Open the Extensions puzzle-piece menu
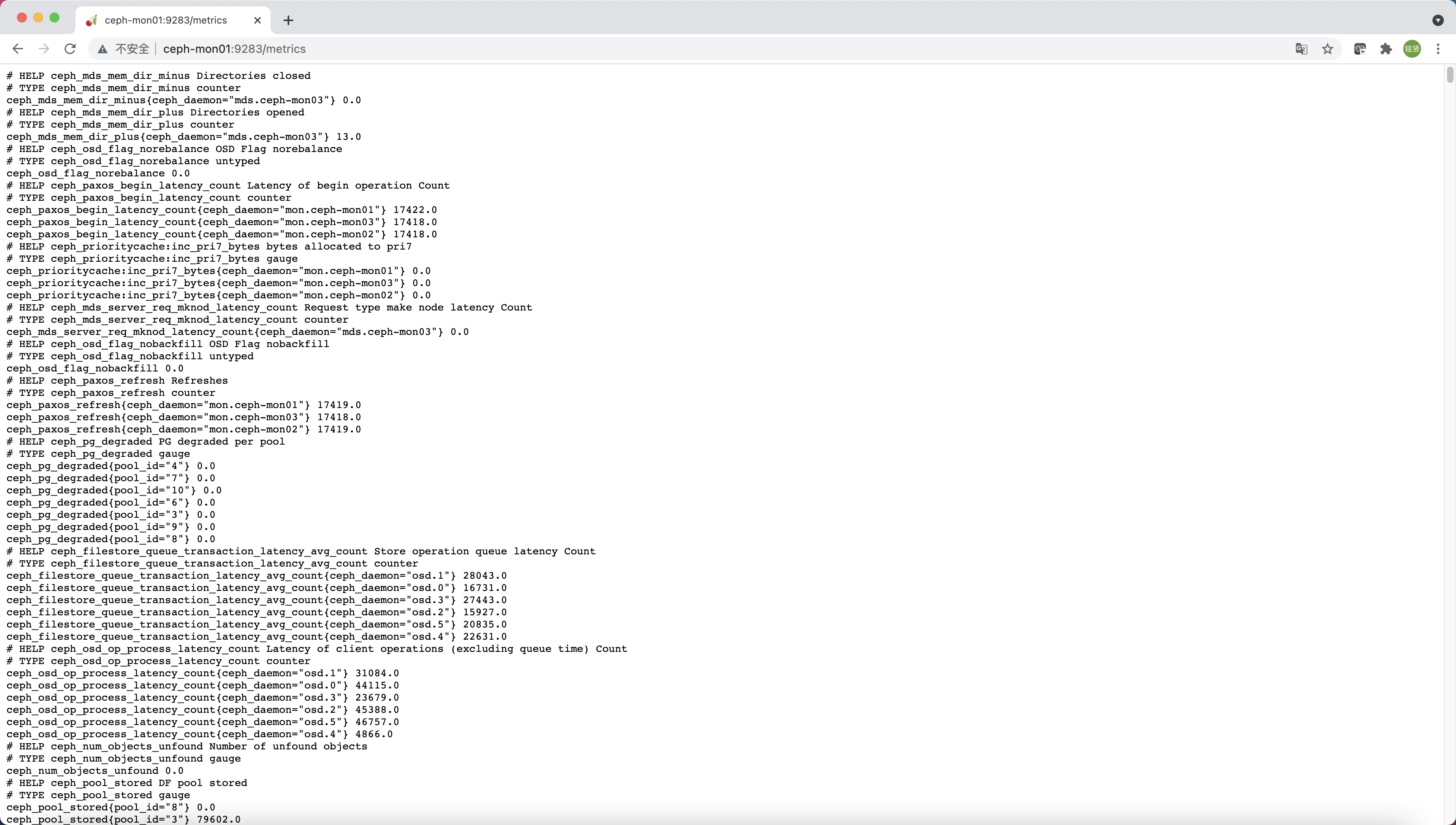The image size is (1456, 825). (x=1386, y=49)
